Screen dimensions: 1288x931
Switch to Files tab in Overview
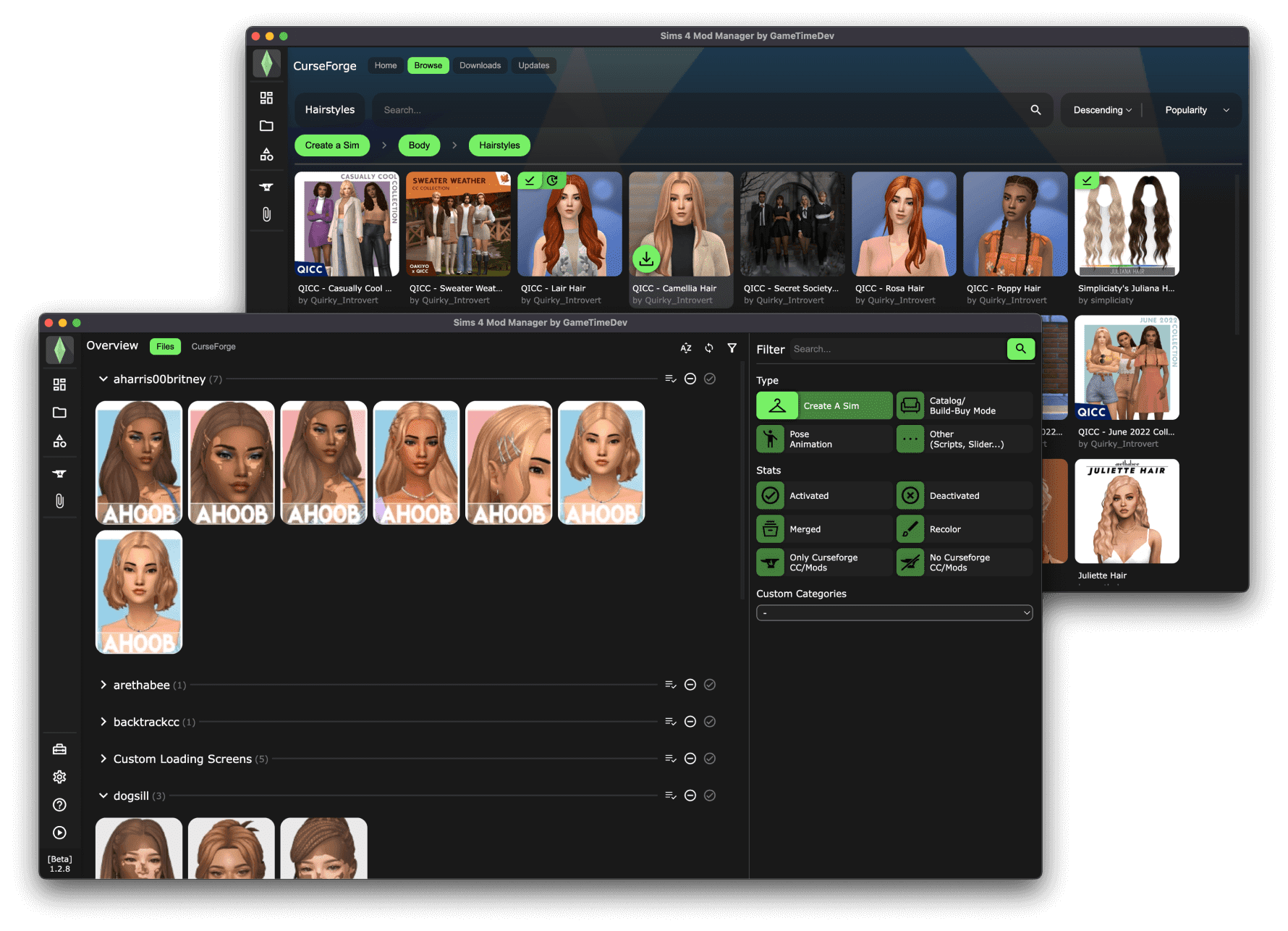165,347
